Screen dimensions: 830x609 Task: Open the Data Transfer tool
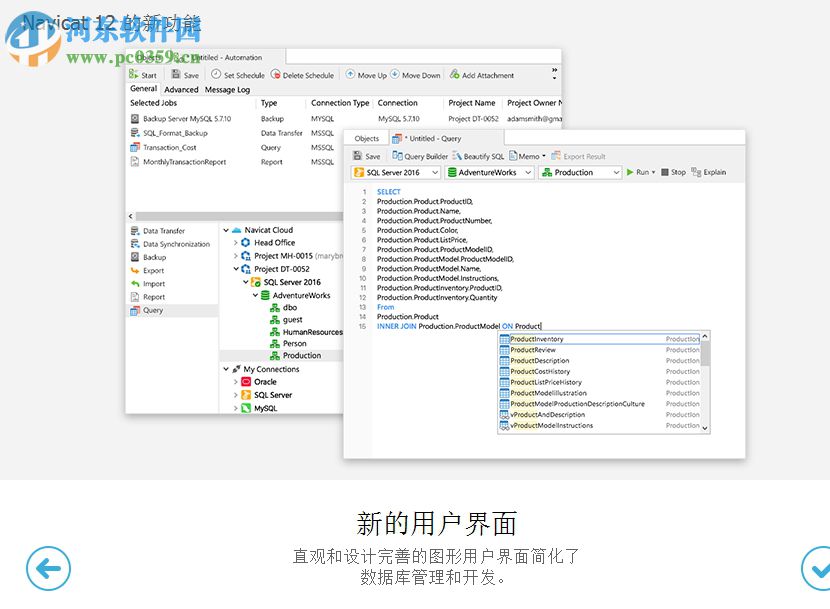166,230
